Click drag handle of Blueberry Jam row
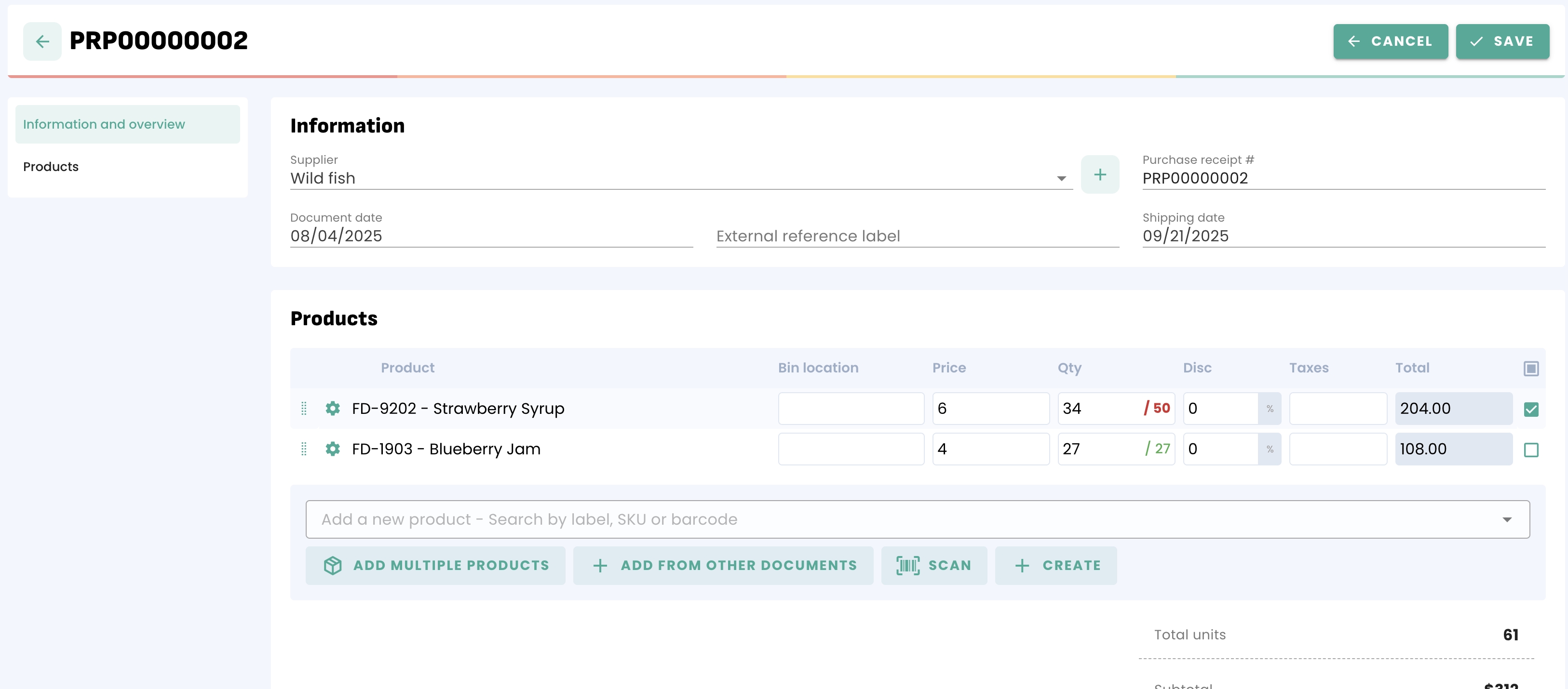1568x689 pixels. [x=304, y=449]
